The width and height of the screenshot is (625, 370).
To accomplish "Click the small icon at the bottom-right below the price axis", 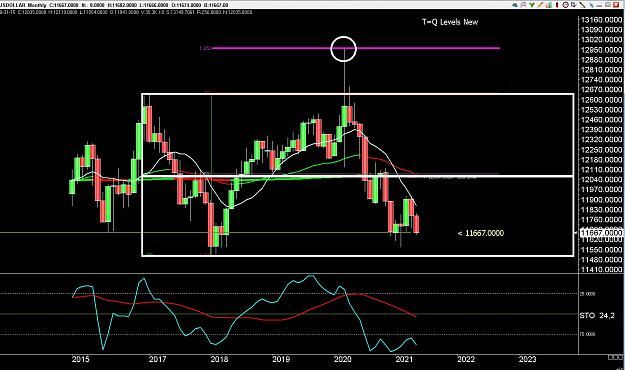I will (615, 358).
